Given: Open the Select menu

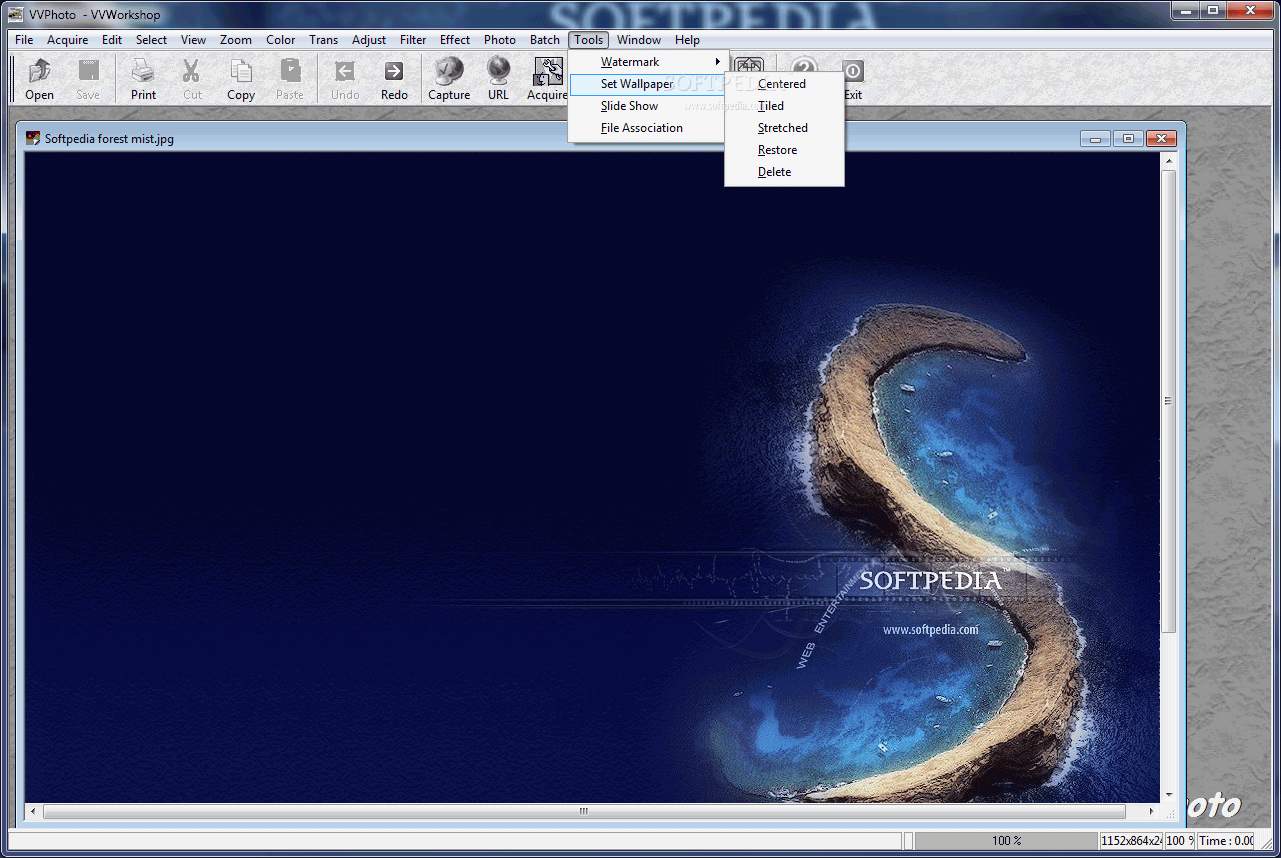Looking at the screenshot, I should coord(152,40).
